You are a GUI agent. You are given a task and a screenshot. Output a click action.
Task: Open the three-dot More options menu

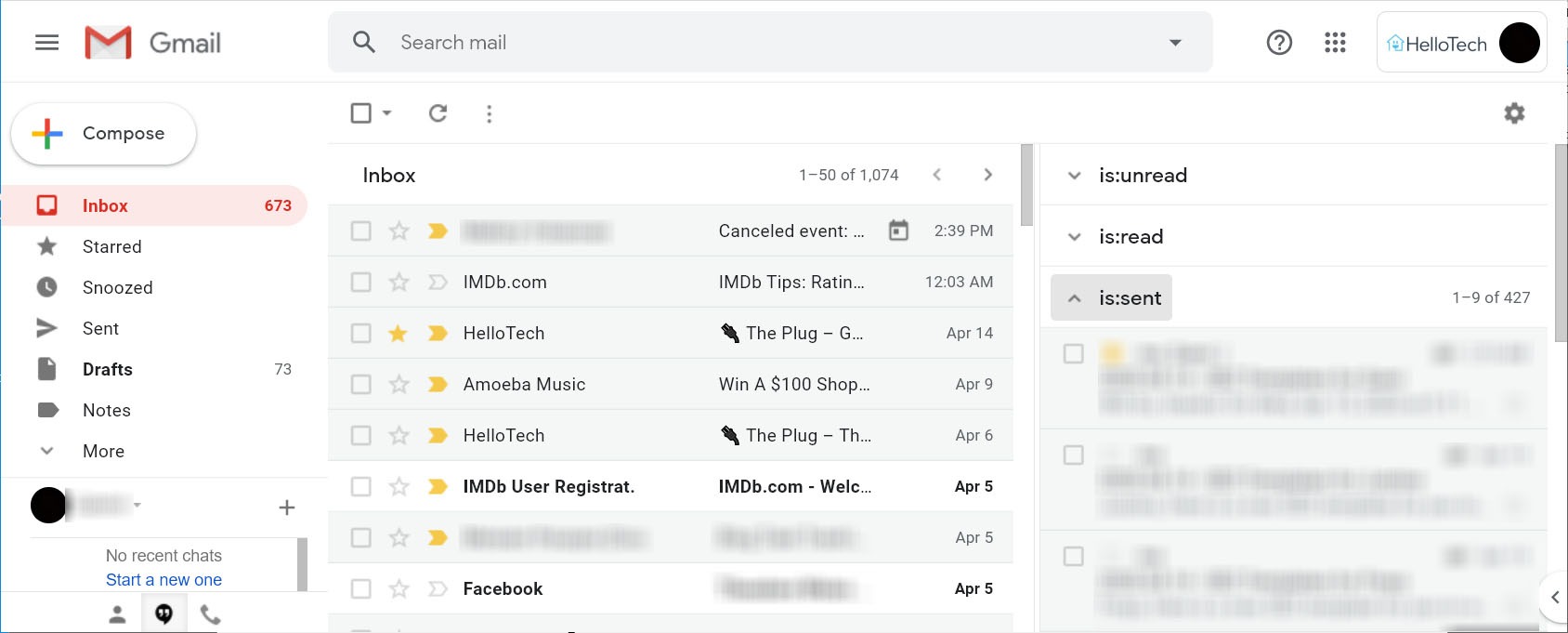coord(490,113)
